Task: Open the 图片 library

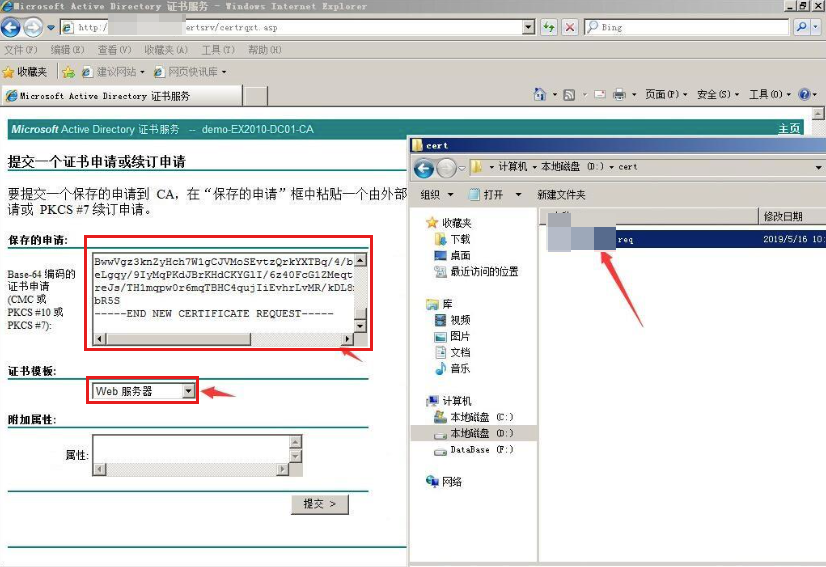Action: (x=460, y=336)
